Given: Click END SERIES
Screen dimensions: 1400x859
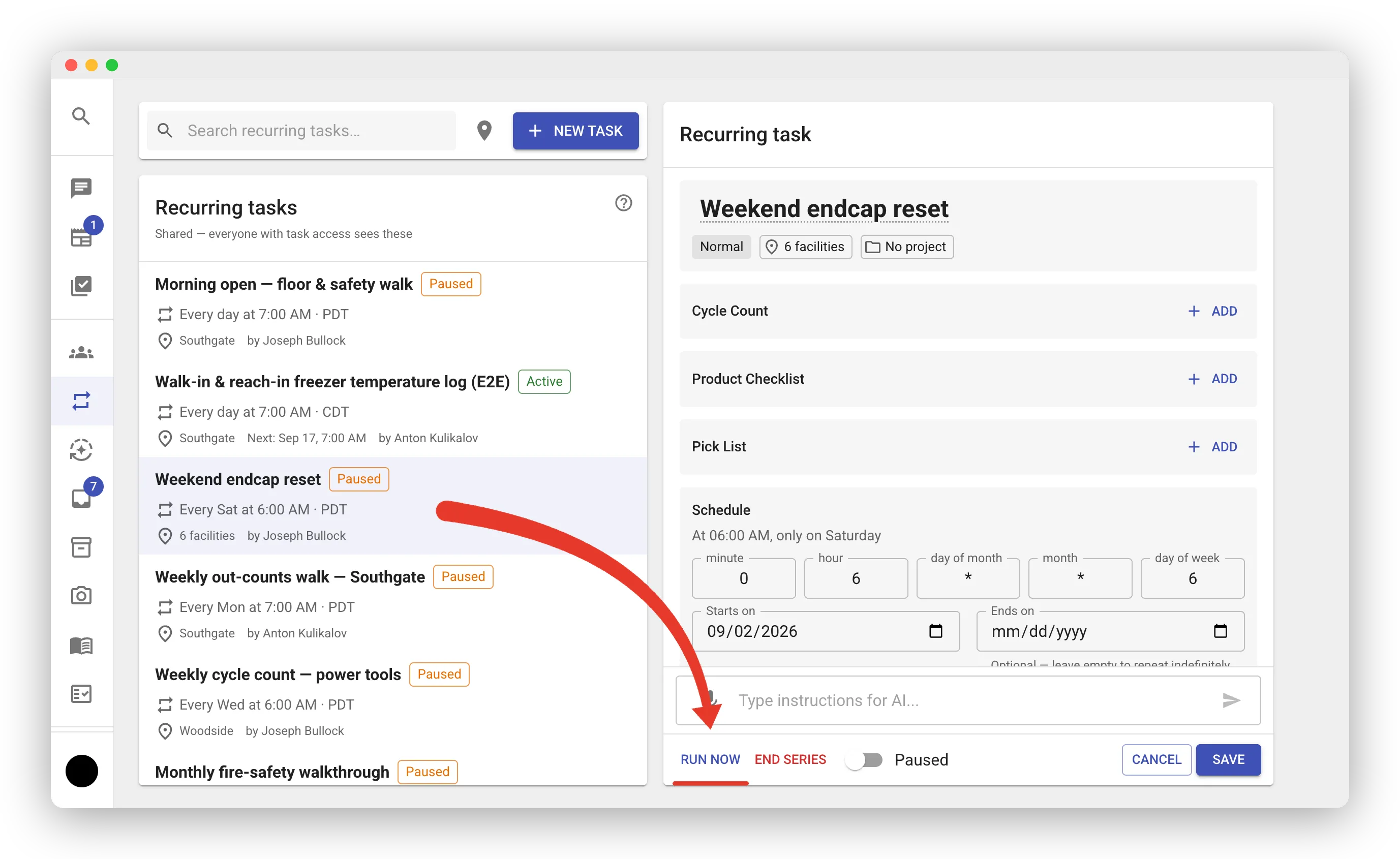Looking at the screenshot, I should point(790,759).
